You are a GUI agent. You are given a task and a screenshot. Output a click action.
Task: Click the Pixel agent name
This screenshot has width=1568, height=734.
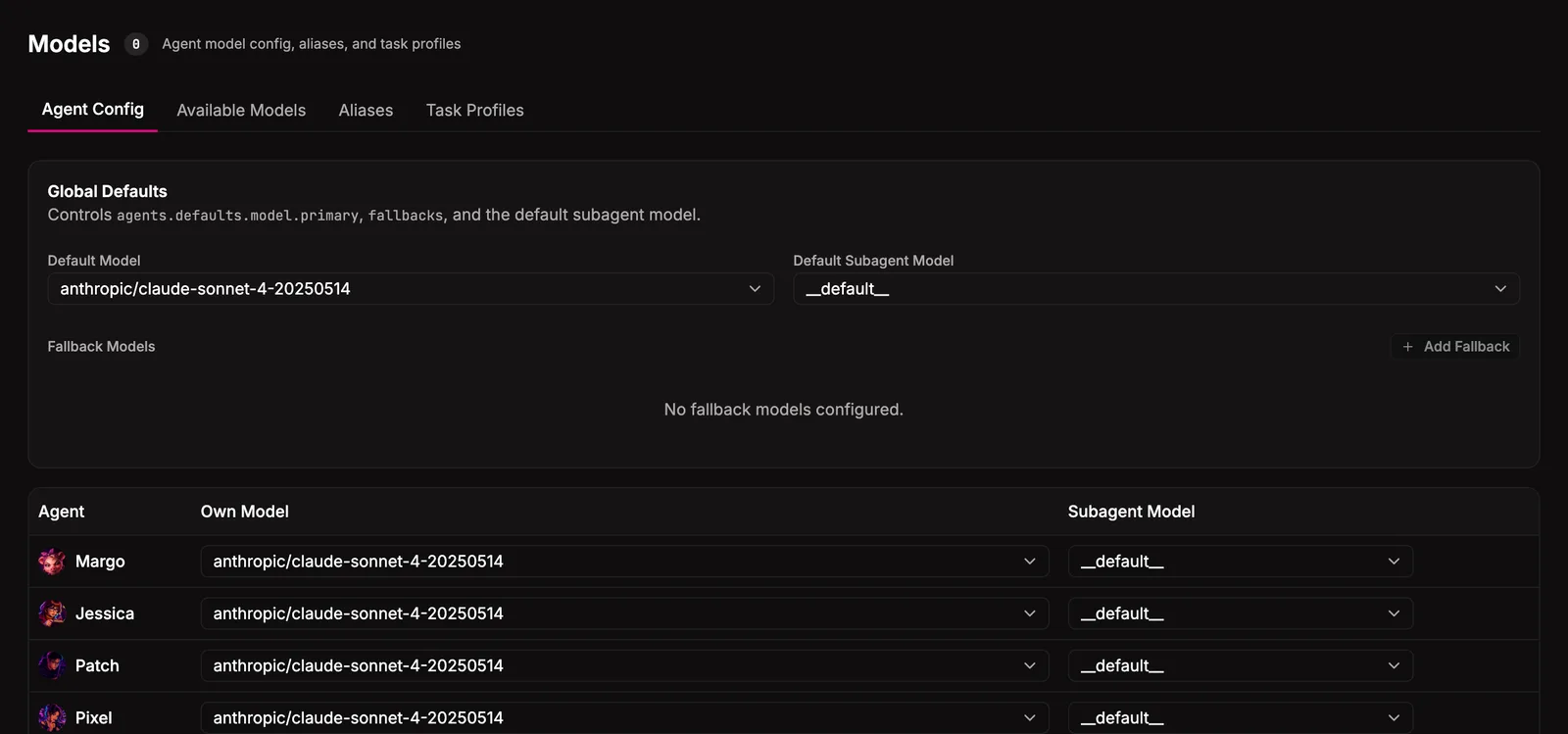pyautogui.click(x=94, y=717)
